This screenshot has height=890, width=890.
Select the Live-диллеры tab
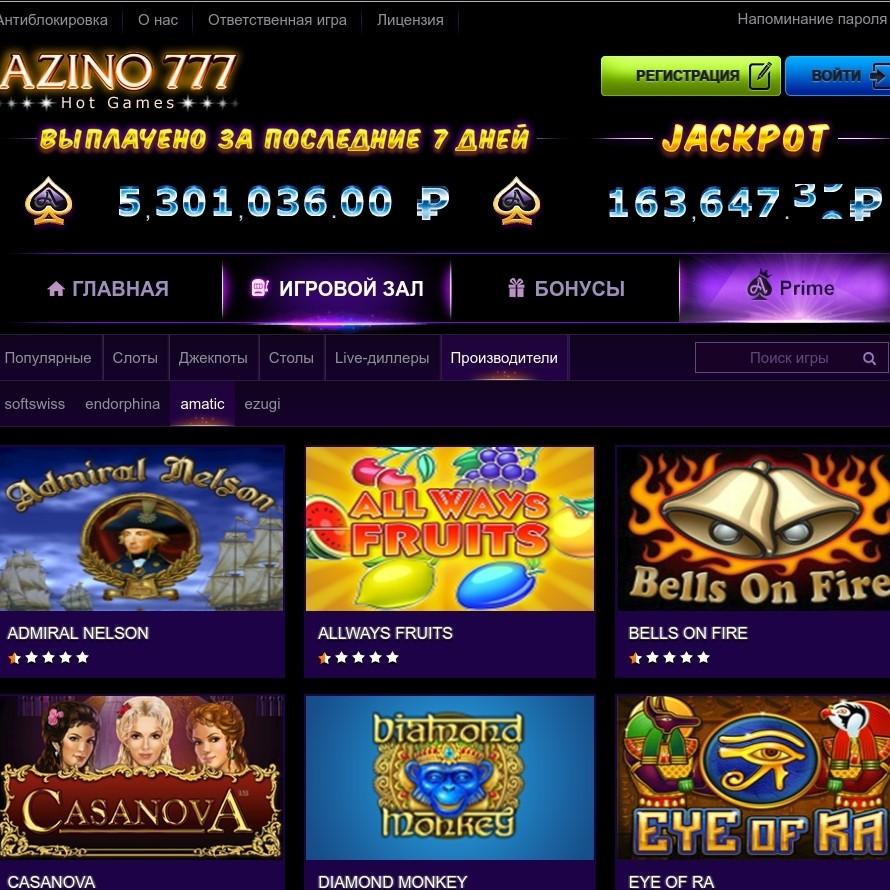(x=382, y=358)
